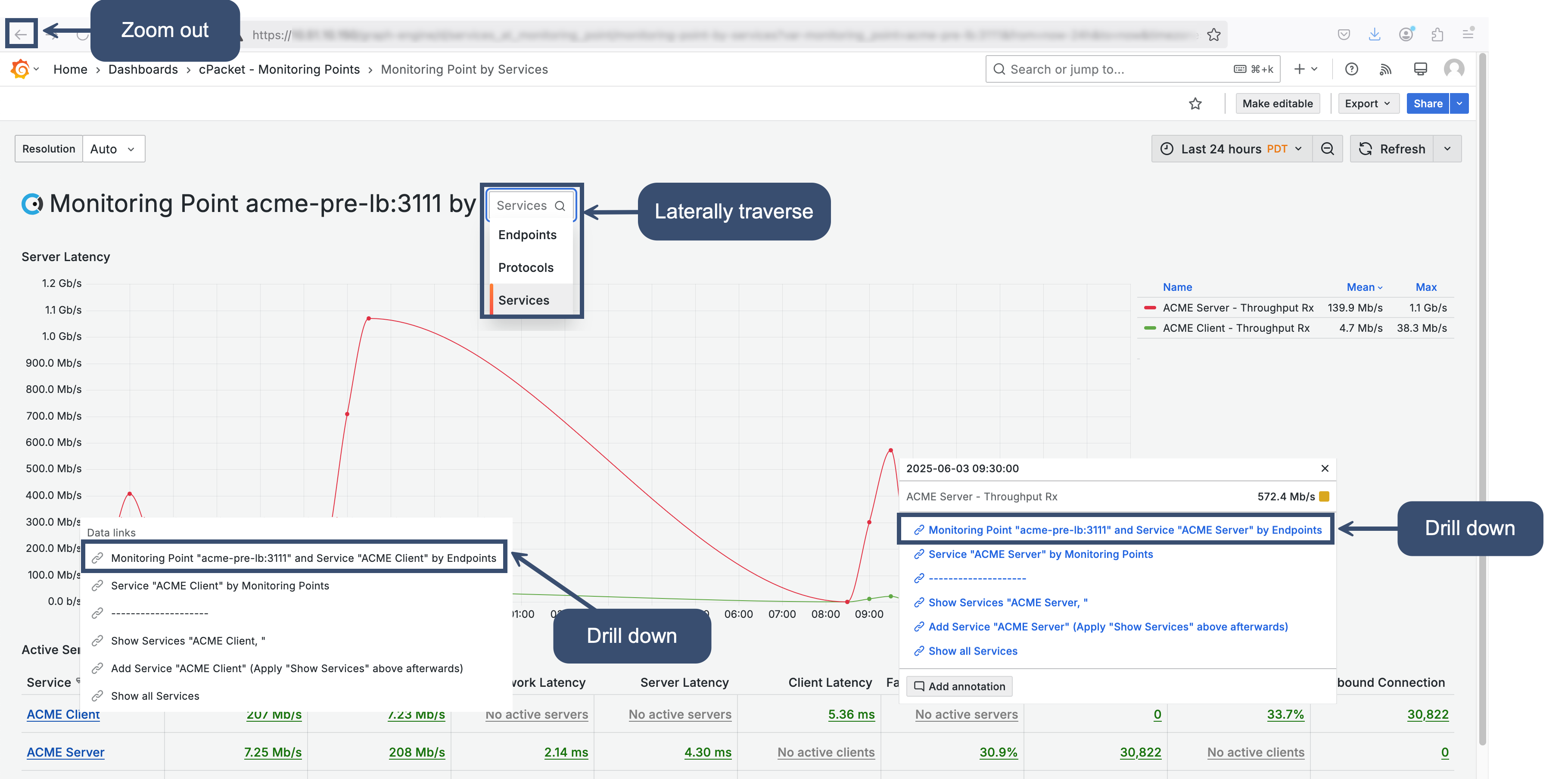
Task: Open the browser account profile icon
Action: pos(1406,35)
